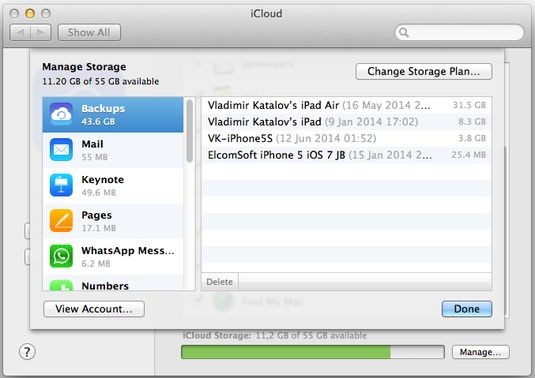The image size is (535, 378).
Task: Click the Show All button
Action: [89, 32]
